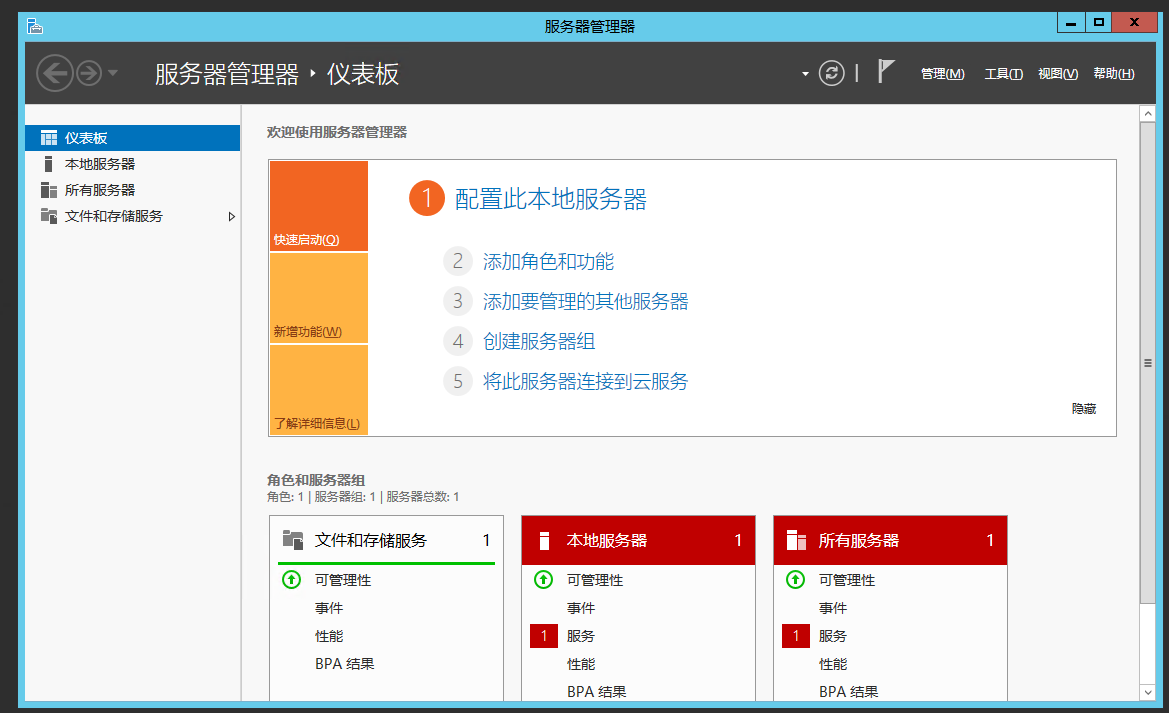Click the red services alert badge under 本地服务器
Image resolution: width=1169 pixels, height=713 pixels.
coord(543,636)
